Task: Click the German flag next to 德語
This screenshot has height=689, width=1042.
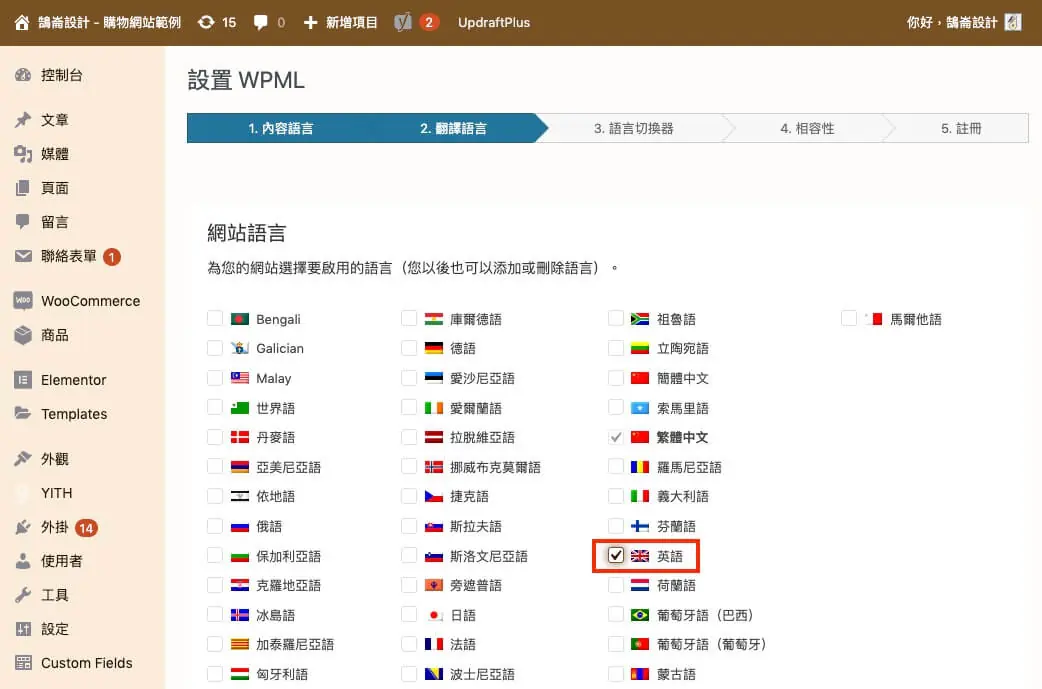Action: (434, 348)
